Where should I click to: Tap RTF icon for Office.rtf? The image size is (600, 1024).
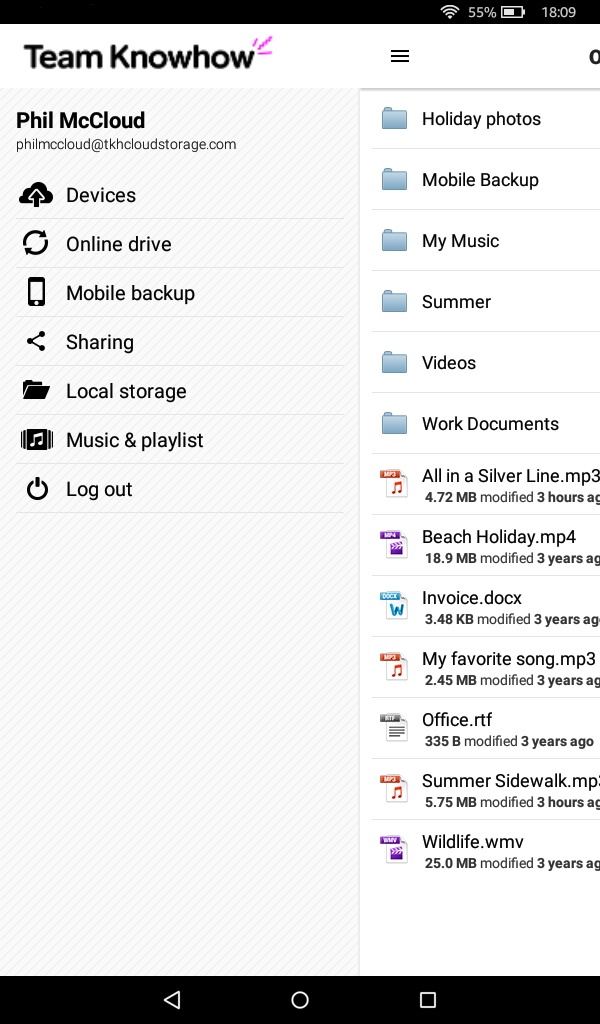(394, 728)
